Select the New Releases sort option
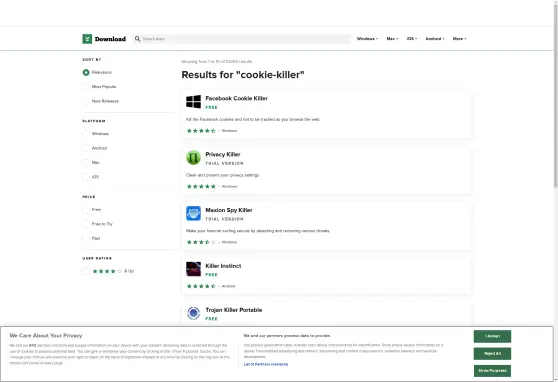Viewport: 558px width, 382px height. coord(86,101)
